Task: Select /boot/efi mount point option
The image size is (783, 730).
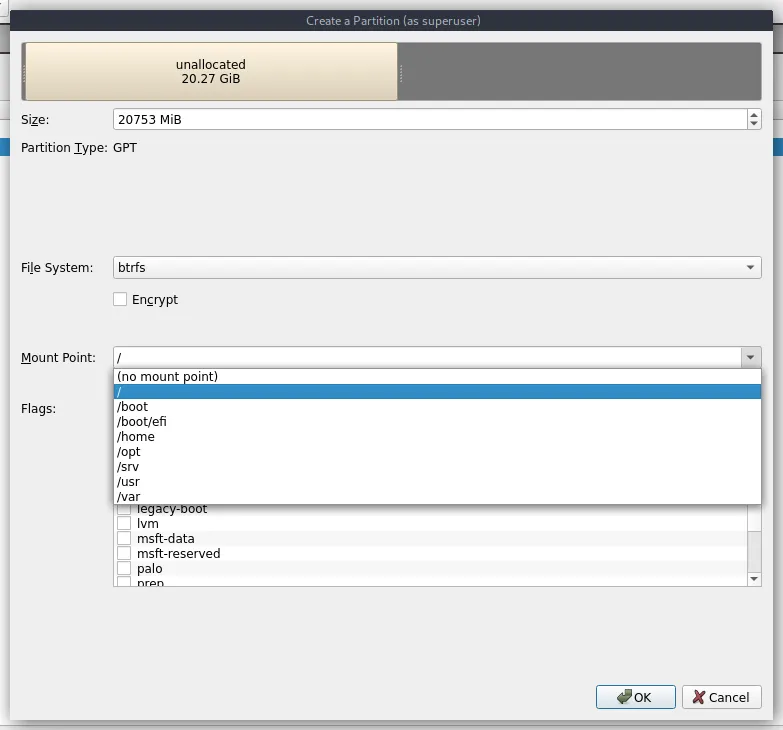Action: point(437,421)
